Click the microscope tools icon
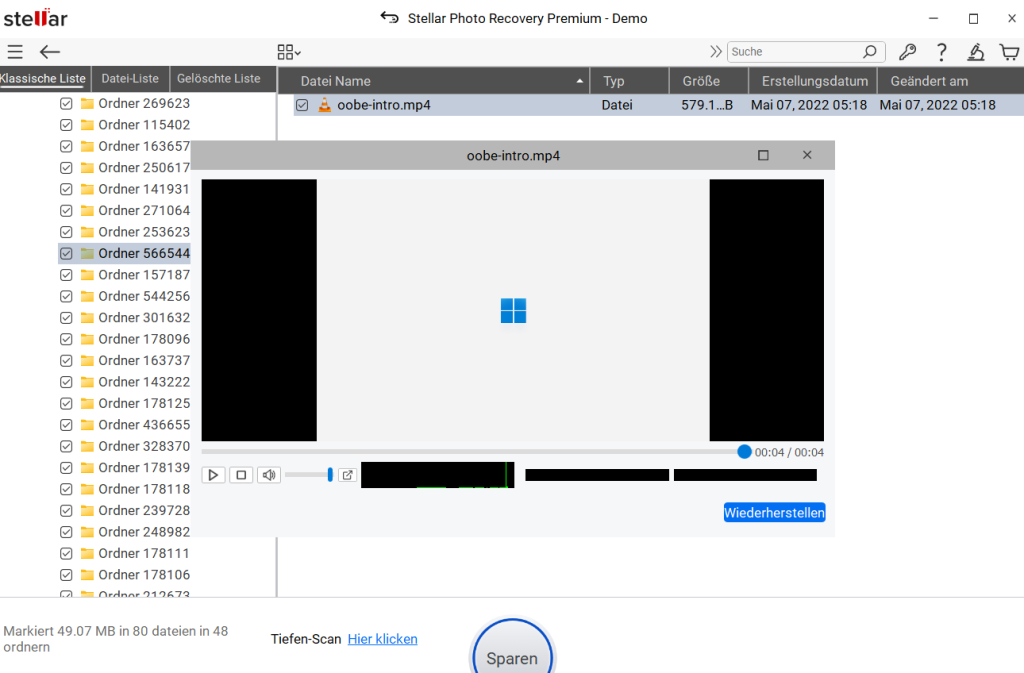Image resolution: width=1024 pixels, height=673 pixels. (x=975, y=52)
